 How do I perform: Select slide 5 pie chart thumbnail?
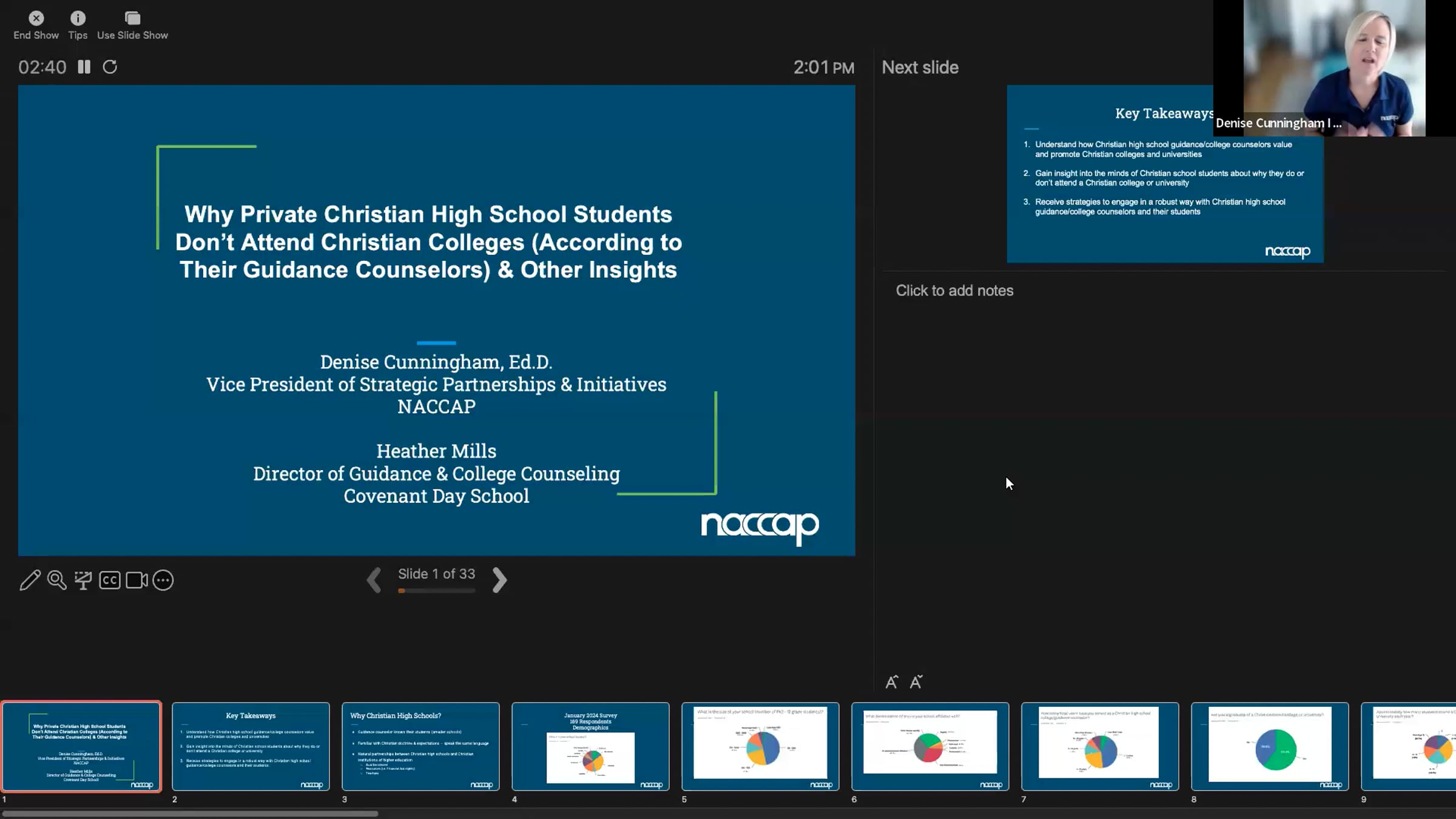coord(761,746)
